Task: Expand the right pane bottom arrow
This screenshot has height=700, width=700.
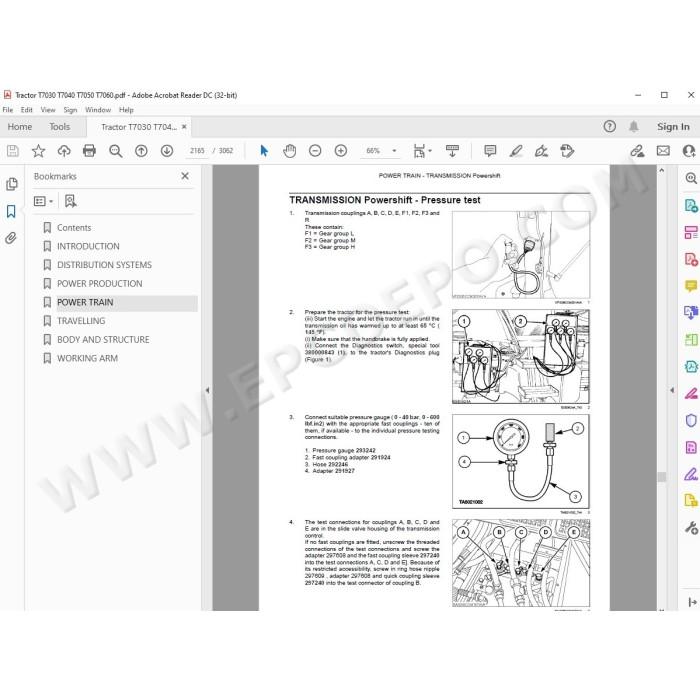Action: (692, 602)
